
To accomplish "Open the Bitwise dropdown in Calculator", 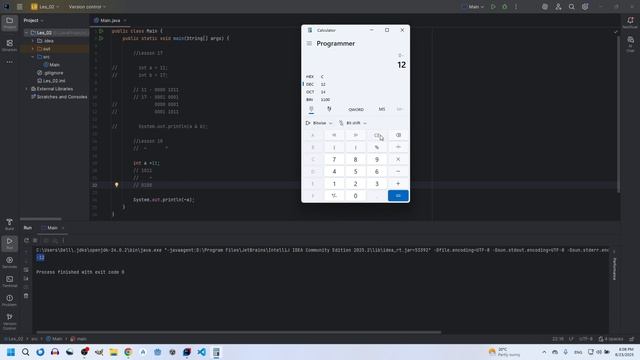I will [319, 123].
